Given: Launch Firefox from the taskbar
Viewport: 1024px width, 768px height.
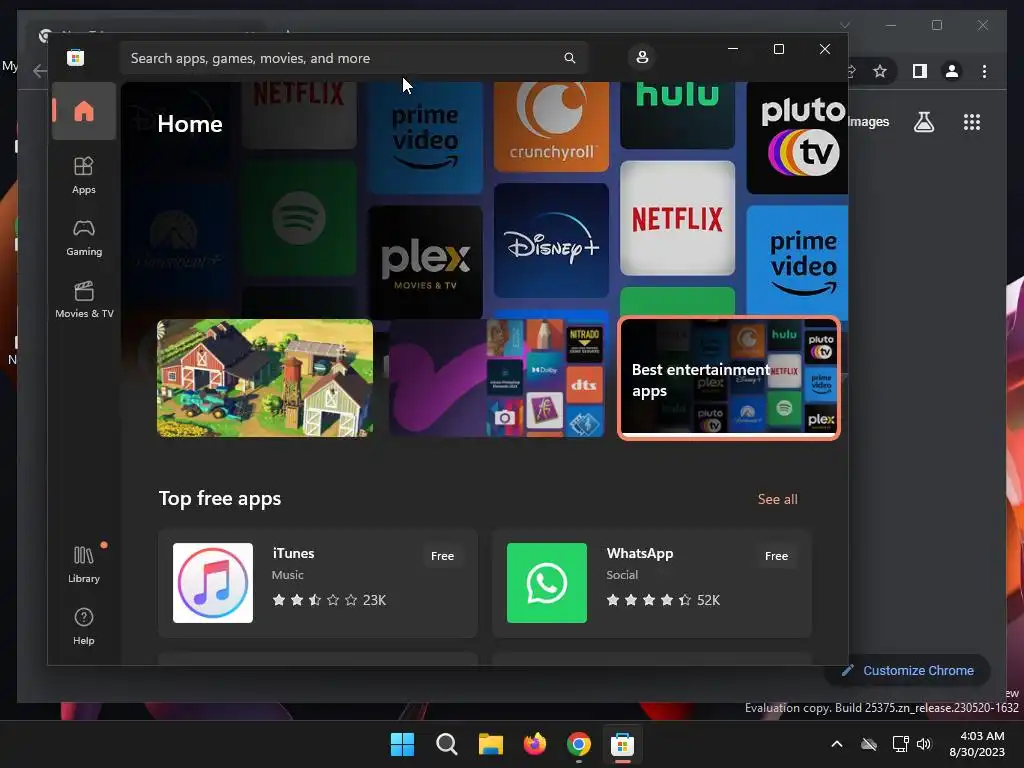Looking at the screenshot, I should coord(535,744).
